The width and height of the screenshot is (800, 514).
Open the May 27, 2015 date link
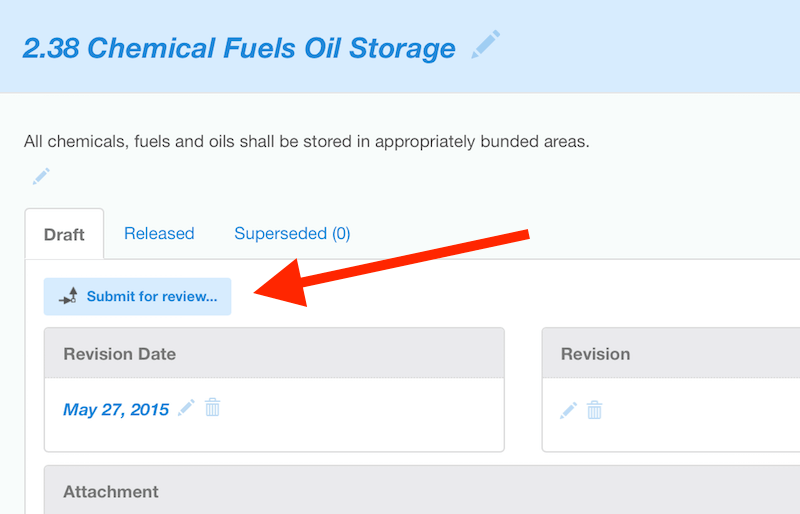(x=116, y=409)
